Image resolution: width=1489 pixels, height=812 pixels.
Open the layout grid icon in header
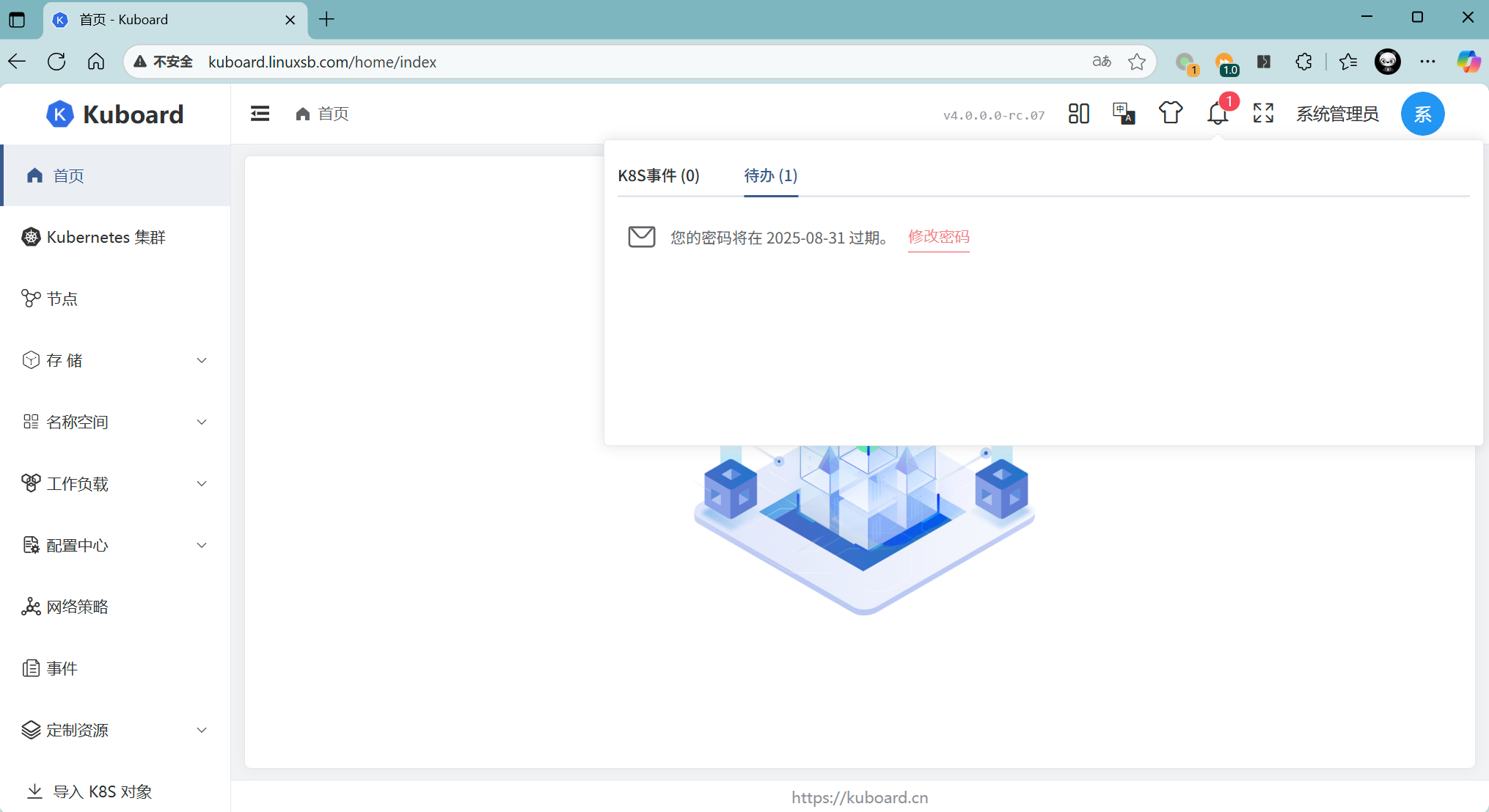click(1078, 113)
